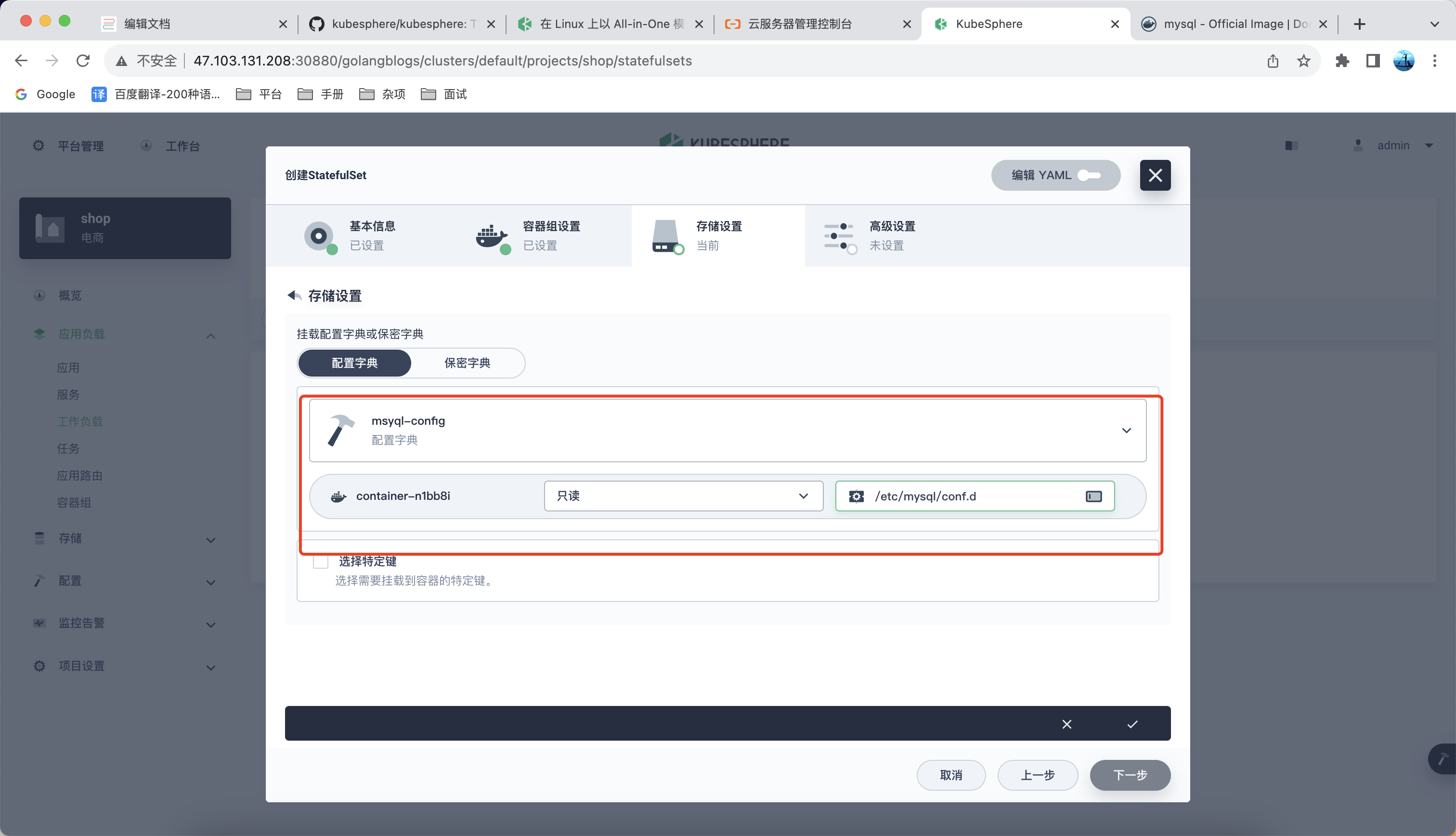This screenshot has height=836, width=1456.
Task: Open the 平台 bookmarks folder
Action: [x=259, y=94]
